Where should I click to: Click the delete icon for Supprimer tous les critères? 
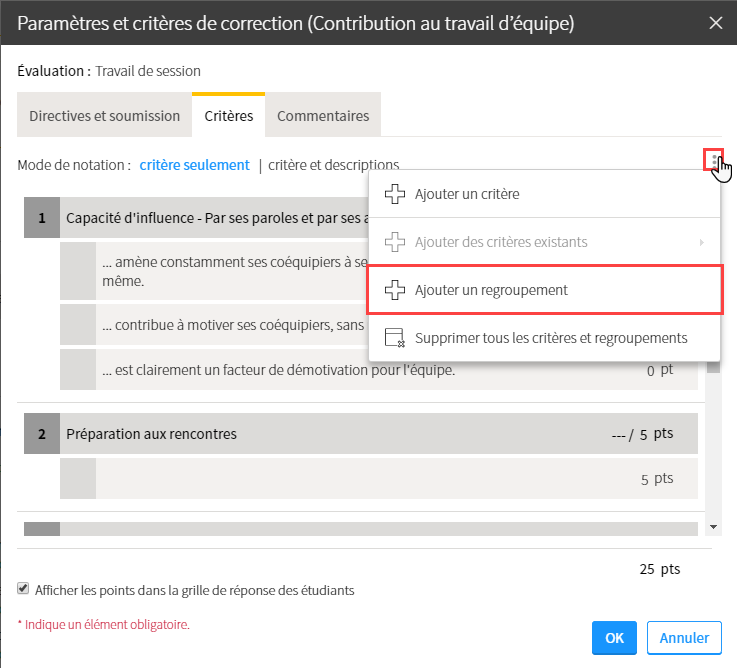coord(395,338)
